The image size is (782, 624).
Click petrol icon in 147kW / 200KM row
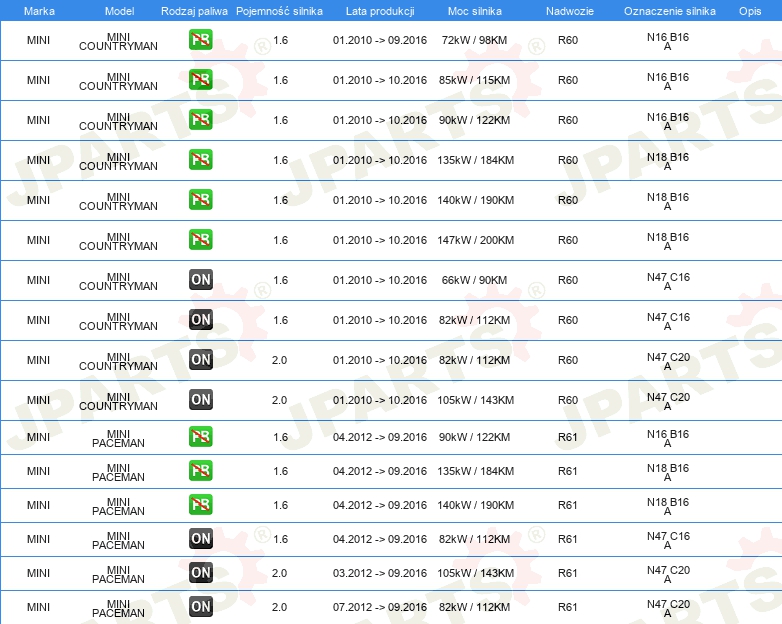[200, 240]
